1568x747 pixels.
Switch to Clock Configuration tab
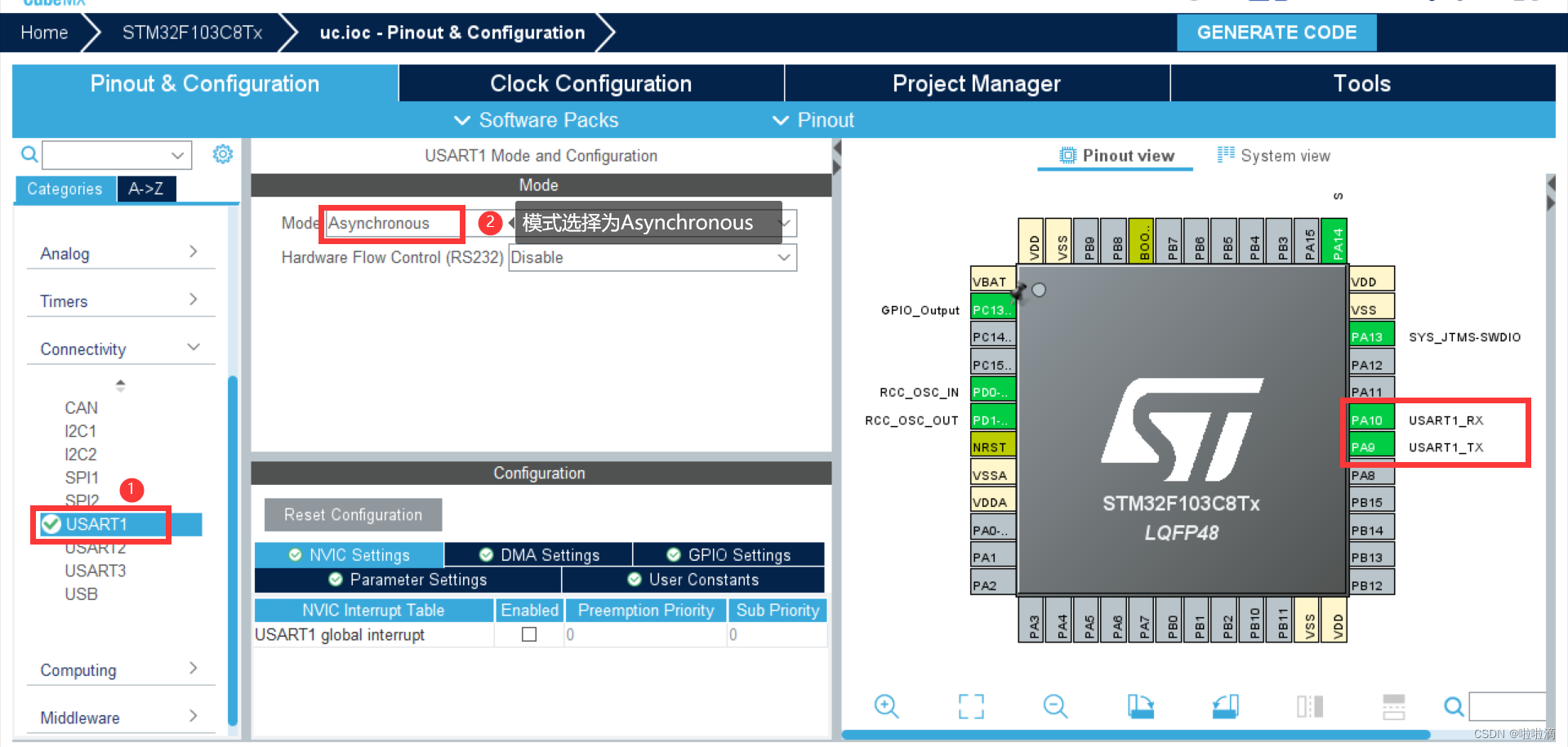coord(590,83)
